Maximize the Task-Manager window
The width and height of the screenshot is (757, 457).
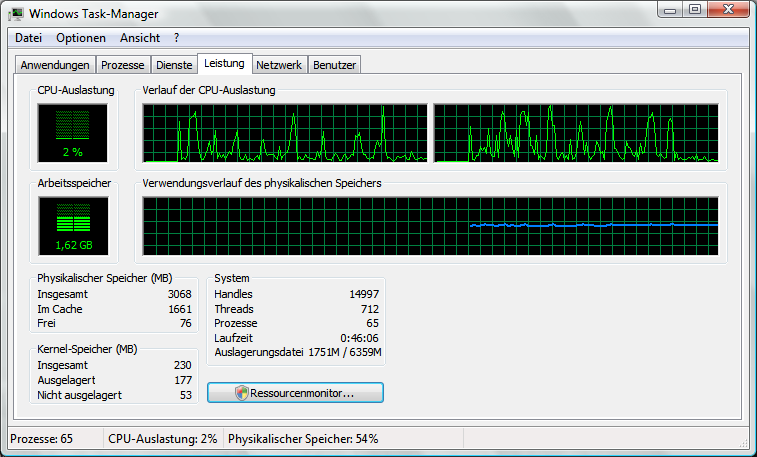695,10
